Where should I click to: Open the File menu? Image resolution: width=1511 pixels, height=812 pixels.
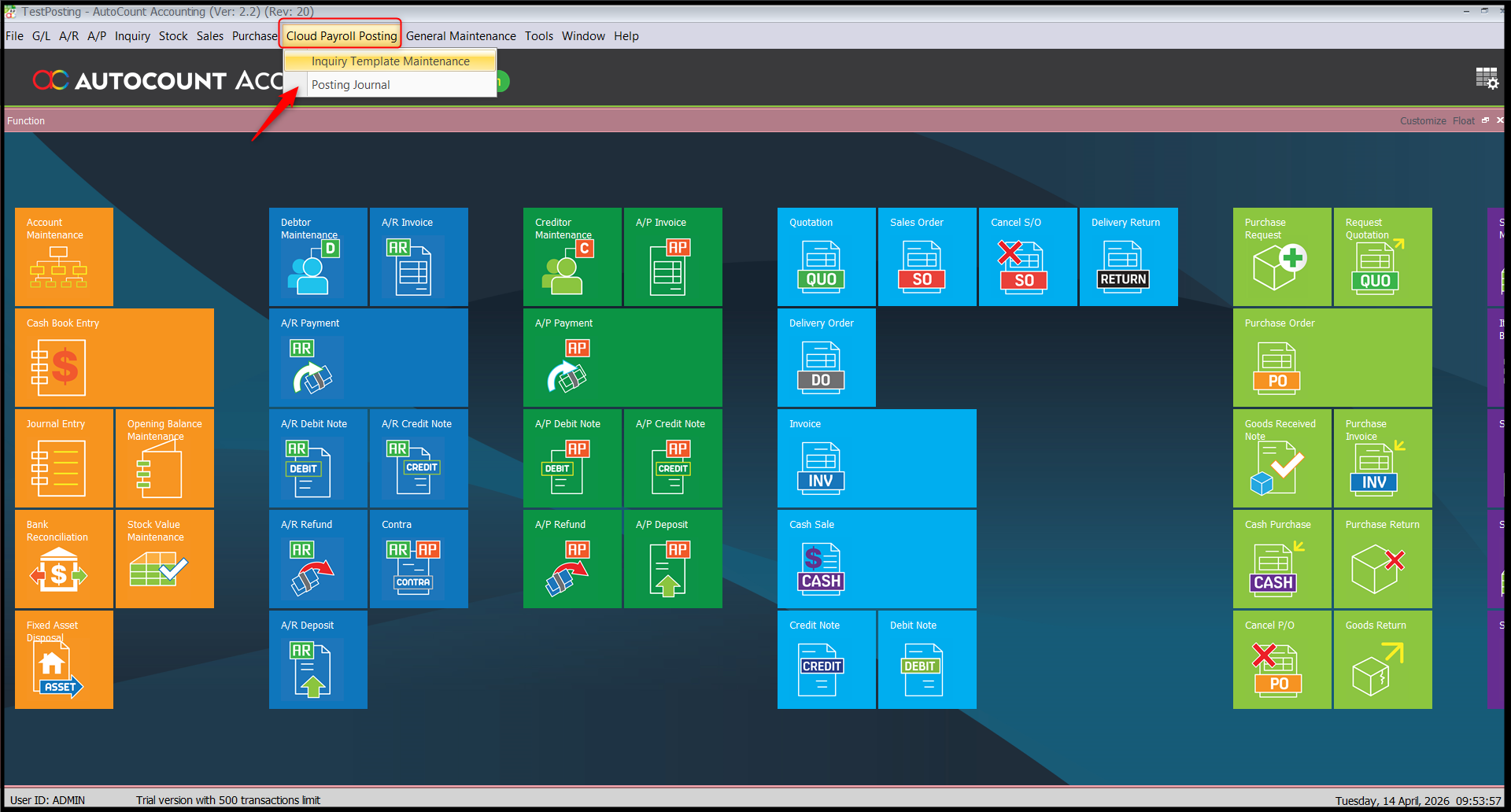click(x=14, y=36)
